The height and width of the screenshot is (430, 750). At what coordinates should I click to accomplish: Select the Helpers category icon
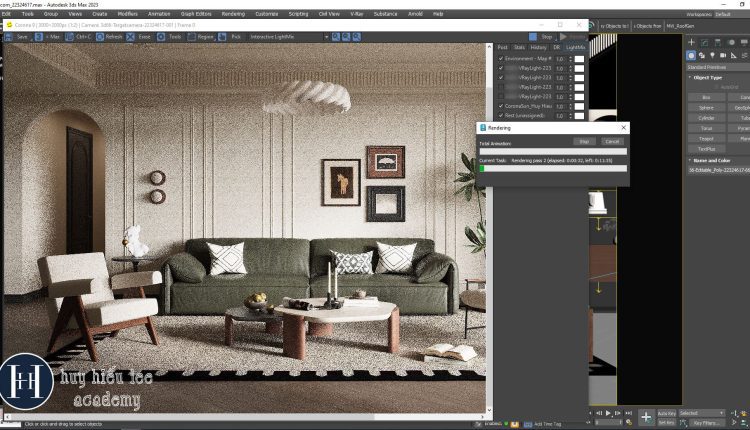[734, 55]
